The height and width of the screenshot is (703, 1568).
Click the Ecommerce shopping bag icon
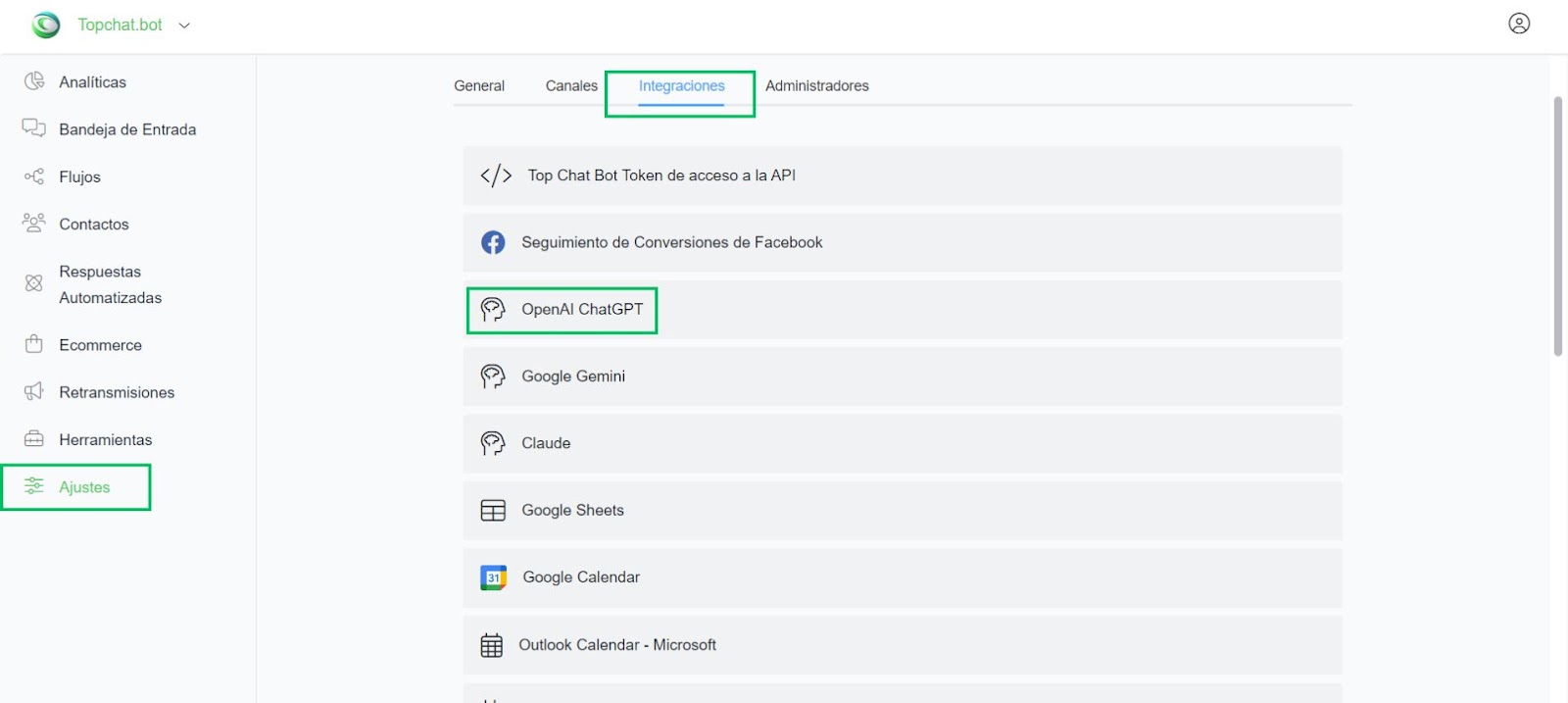tap(34, 344)
